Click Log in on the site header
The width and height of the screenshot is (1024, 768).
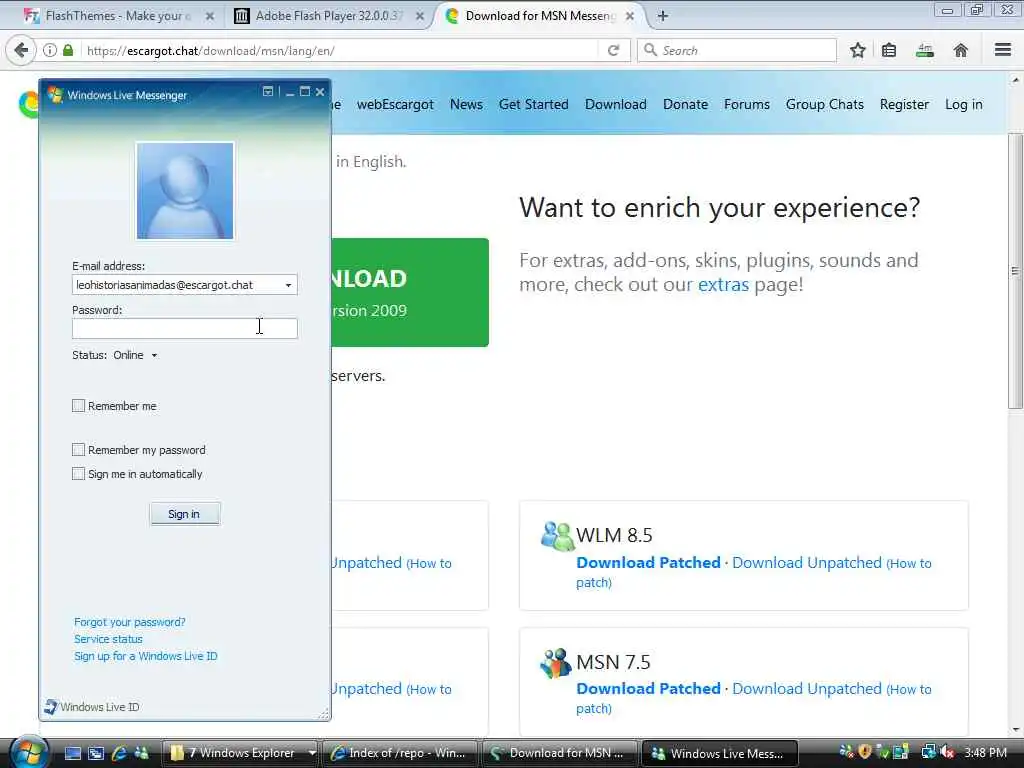point(963,104)
